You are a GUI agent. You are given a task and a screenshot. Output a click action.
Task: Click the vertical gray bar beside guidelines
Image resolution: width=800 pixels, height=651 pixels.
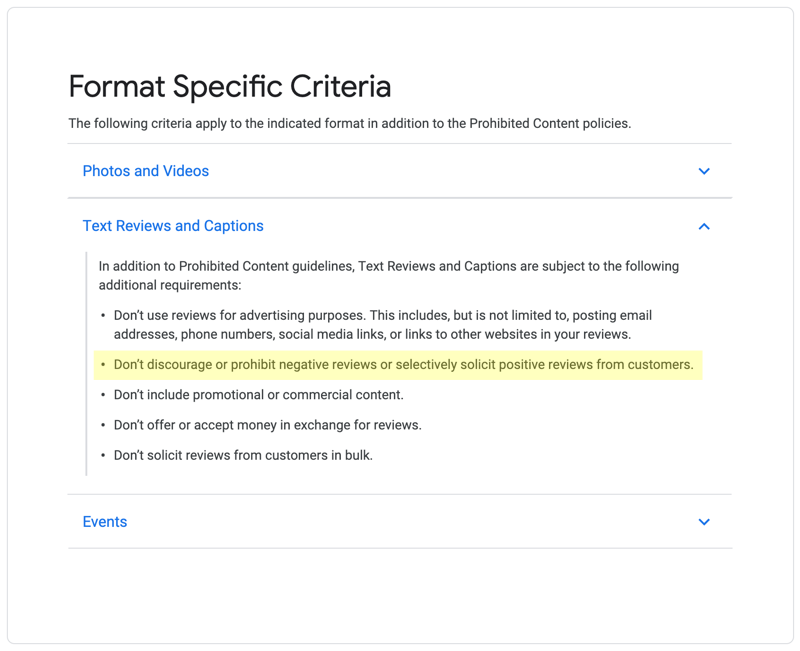86,364
